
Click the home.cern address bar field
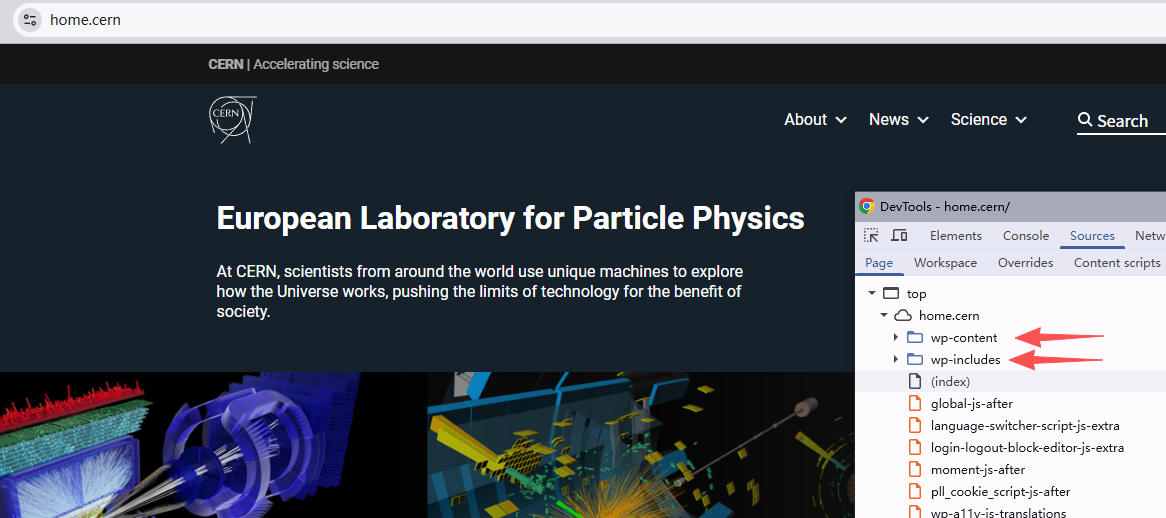click(x=587, y=20)
